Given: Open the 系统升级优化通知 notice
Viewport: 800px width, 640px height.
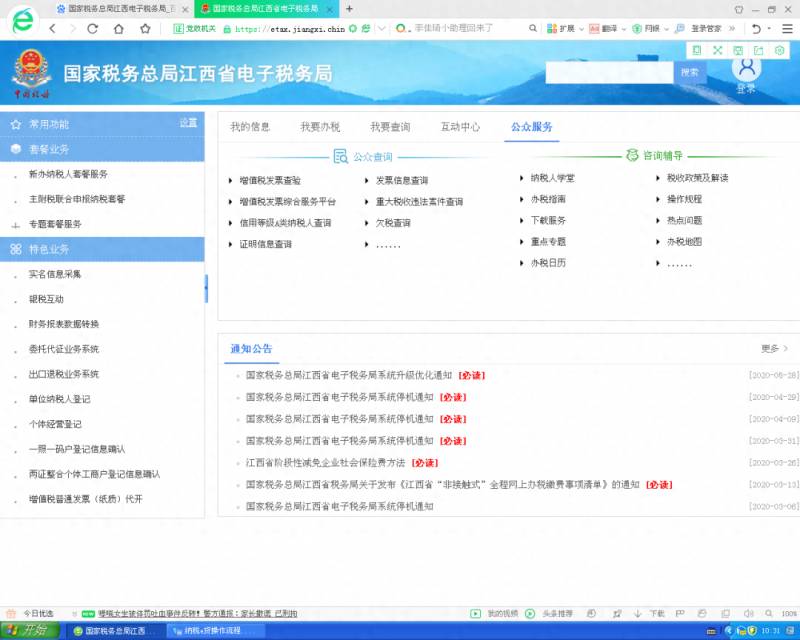Looking at the screenshot, I should [349, 375].
